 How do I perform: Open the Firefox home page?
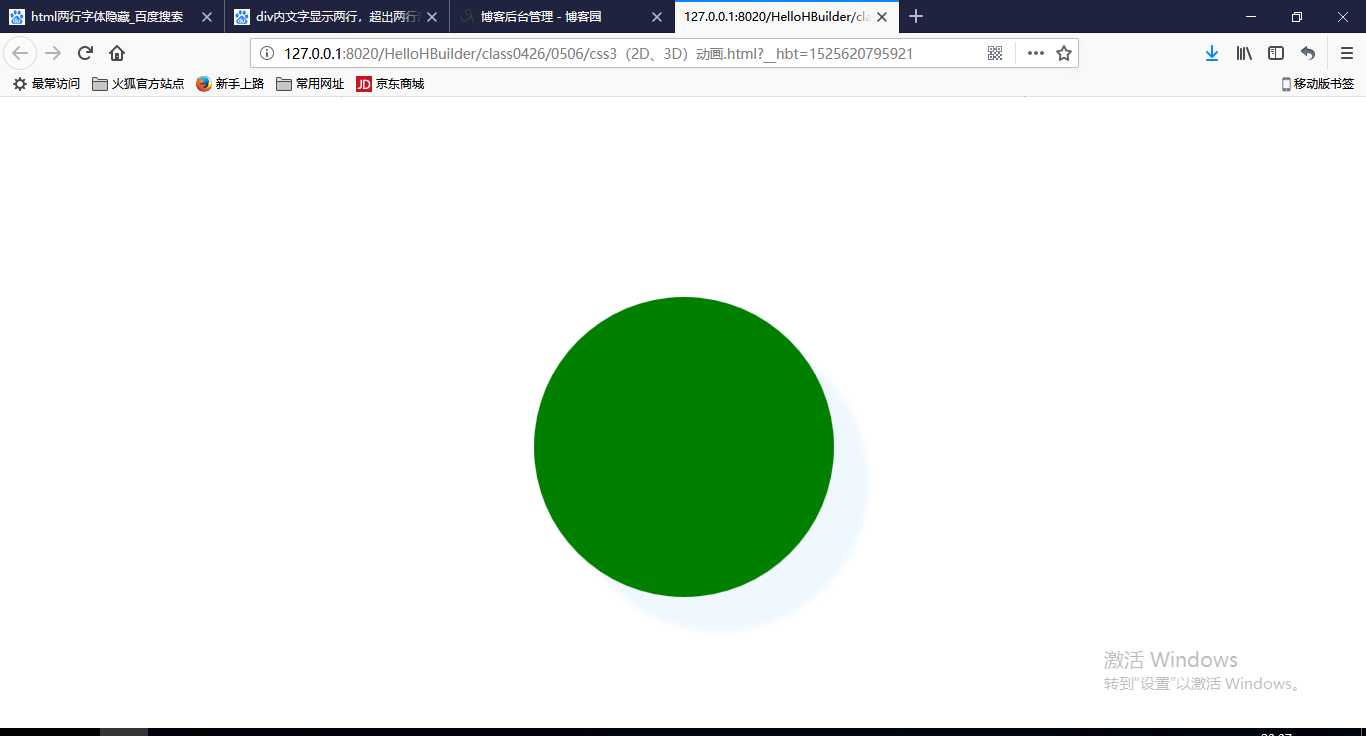click(x=117, y=53)
